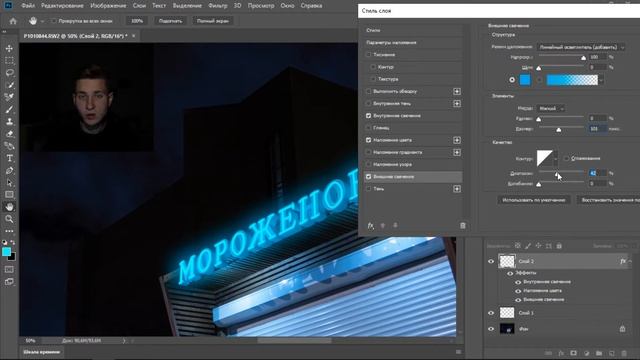640x360 pixels.
Task: Open the gradient picker dropdown arrow
Action: 601,80
